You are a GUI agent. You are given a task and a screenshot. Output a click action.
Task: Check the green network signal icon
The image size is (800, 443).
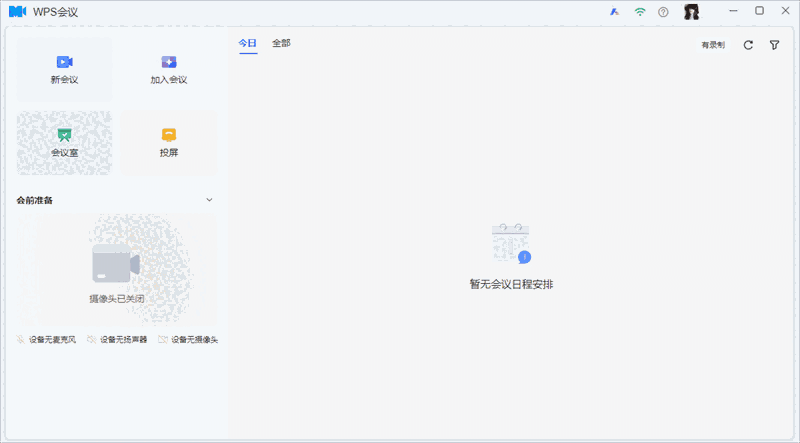(640, 12)
